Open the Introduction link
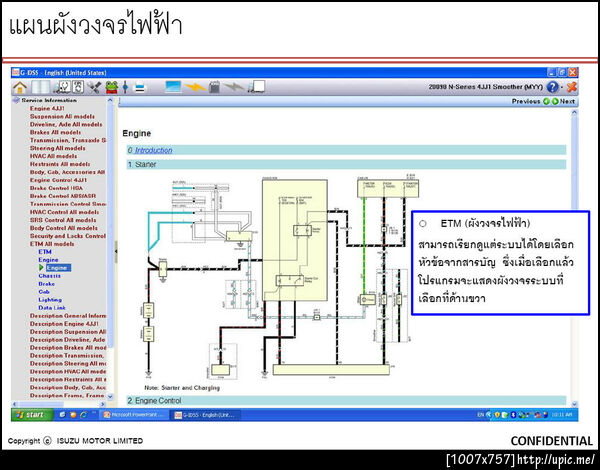600x470 pixels. click(x=153, y=150)
